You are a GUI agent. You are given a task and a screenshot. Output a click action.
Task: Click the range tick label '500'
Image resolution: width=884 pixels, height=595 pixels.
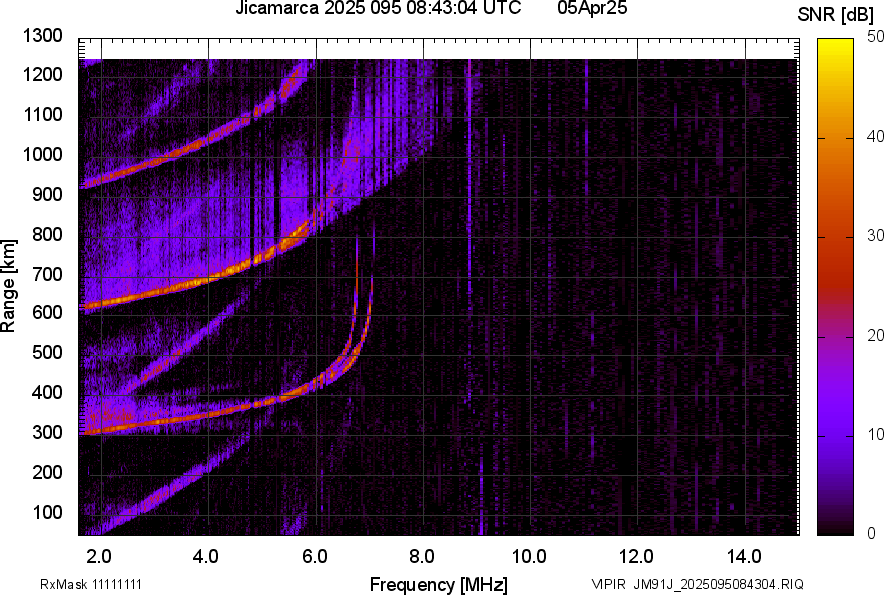click(x=47, y=352)
